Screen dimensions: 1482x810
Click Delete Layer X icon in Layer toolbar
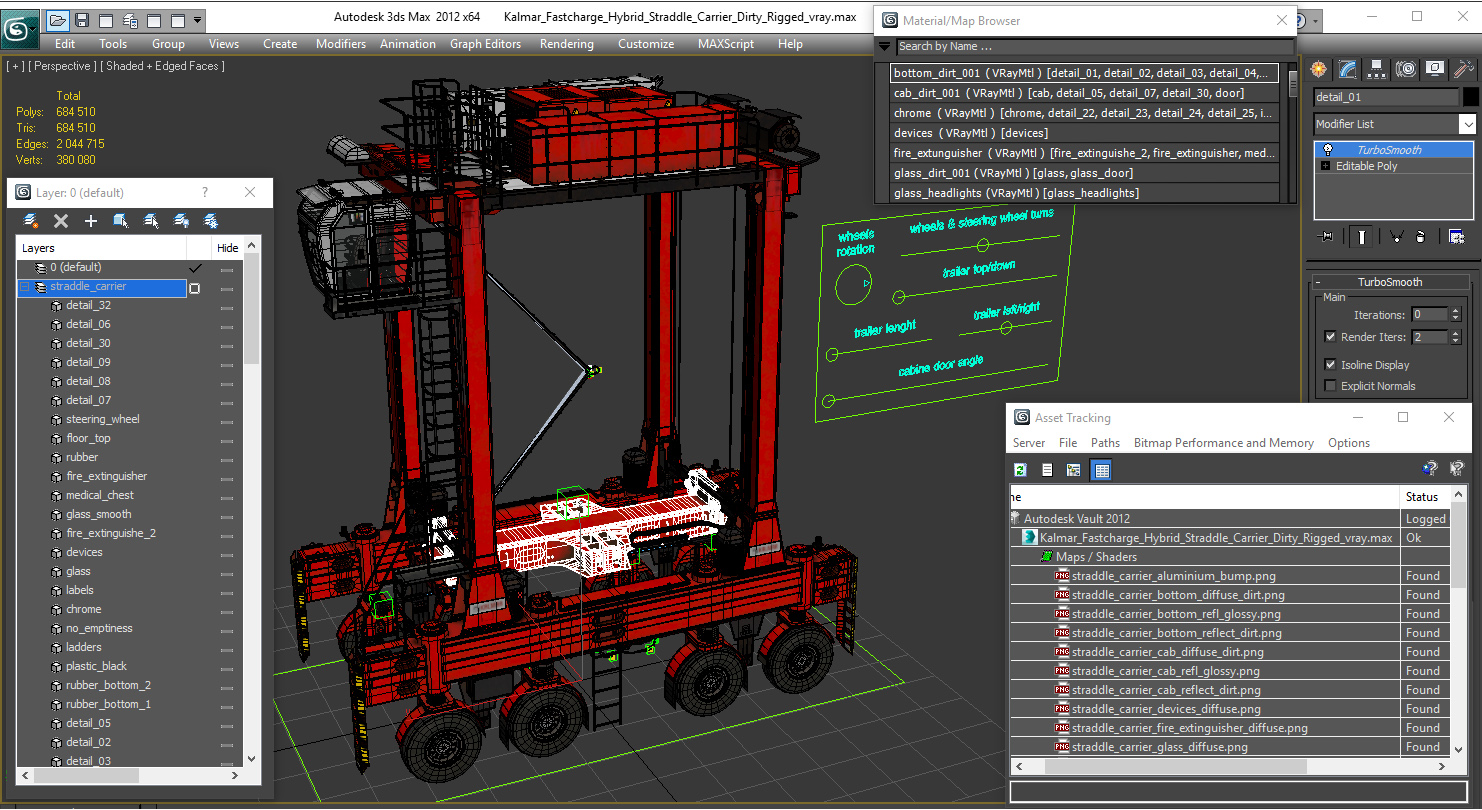[61, 221]
